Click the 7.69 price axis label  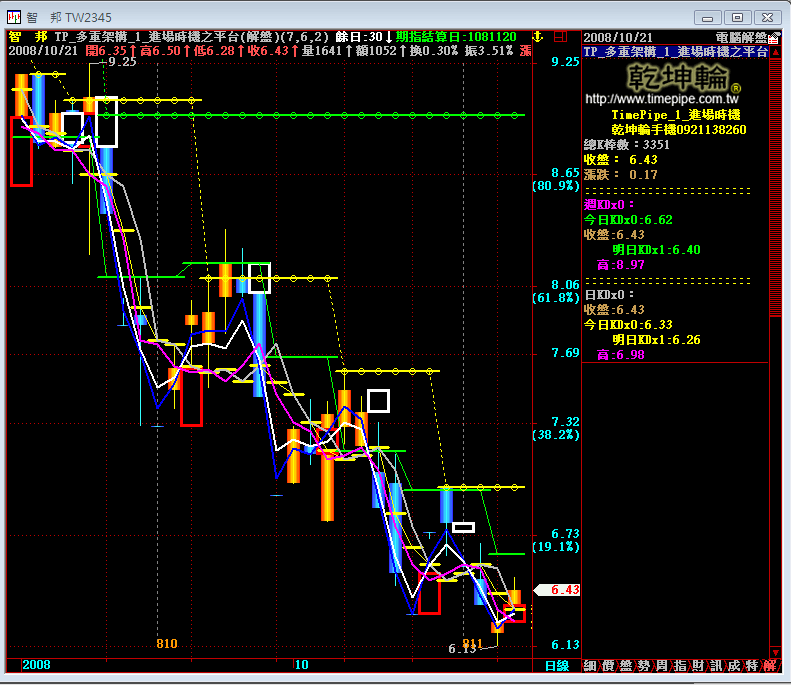coord(565,353)
